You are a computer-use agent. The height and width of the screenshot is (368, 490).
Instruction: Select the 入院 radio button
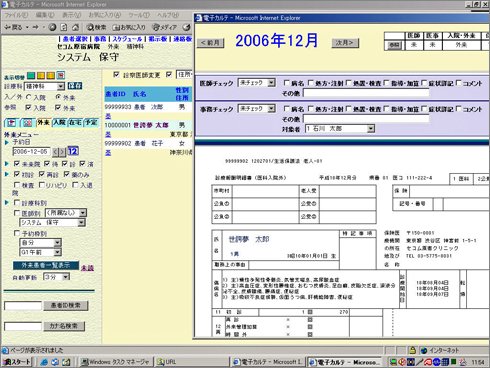pos(29,97)
